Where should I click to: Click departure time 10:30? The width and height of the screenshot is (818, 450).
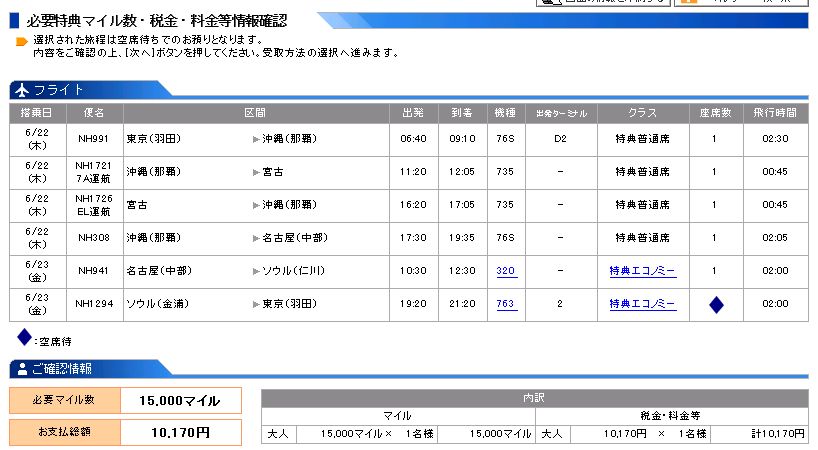pos(413,271)
